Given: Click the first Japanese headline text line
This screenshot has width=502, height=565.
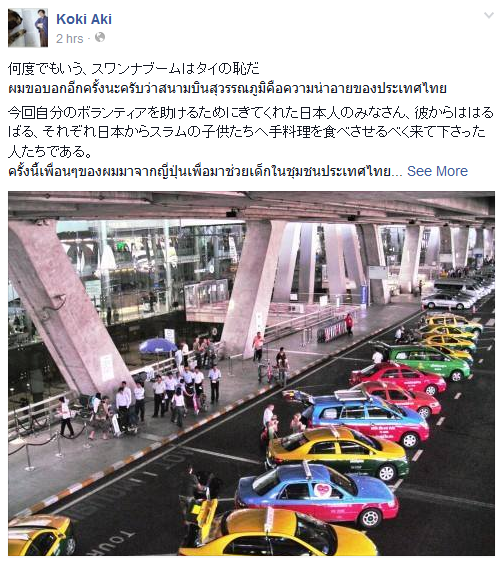Looking at the screenshot, I should [134, 68].
